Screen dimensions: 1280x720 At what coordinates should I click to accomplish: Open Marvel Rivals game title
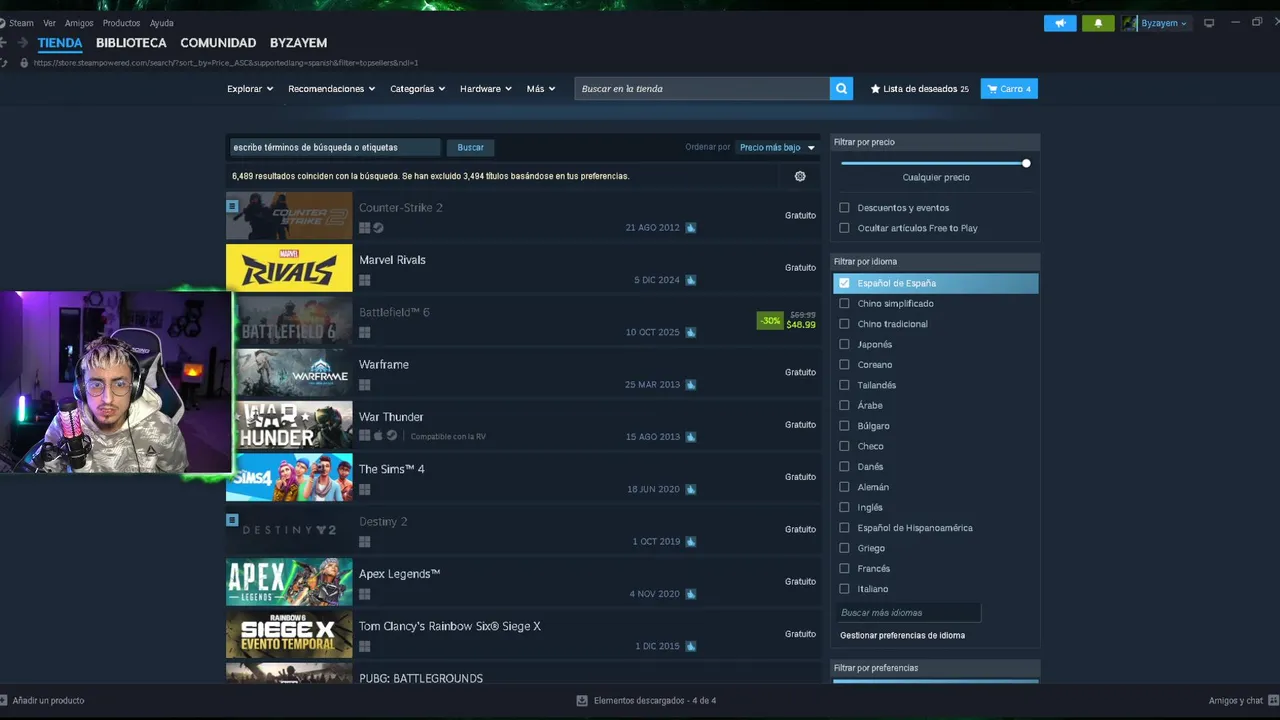coord(392,260)
